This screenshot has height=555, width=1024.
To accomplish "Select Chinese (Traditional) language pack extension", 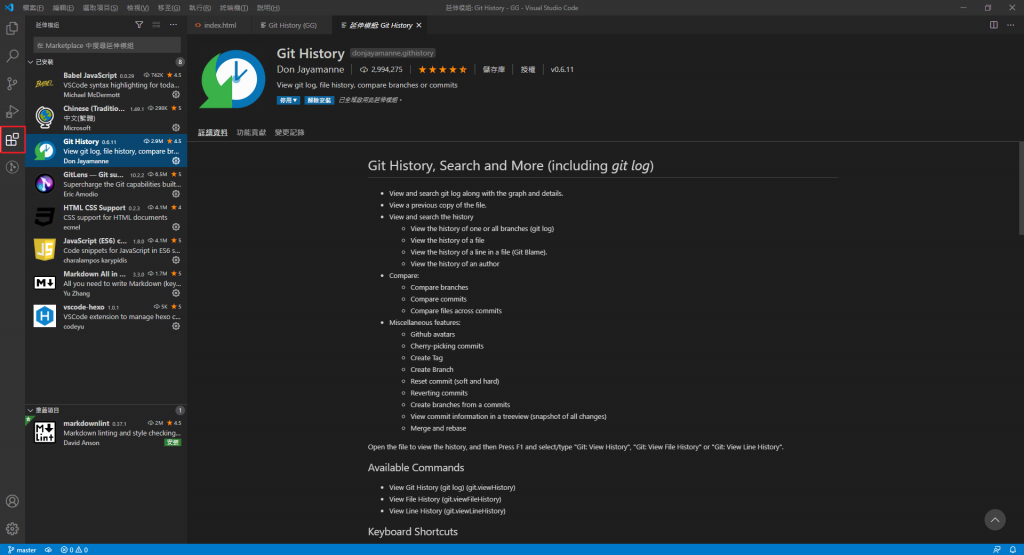I will (x=106, y=118).
